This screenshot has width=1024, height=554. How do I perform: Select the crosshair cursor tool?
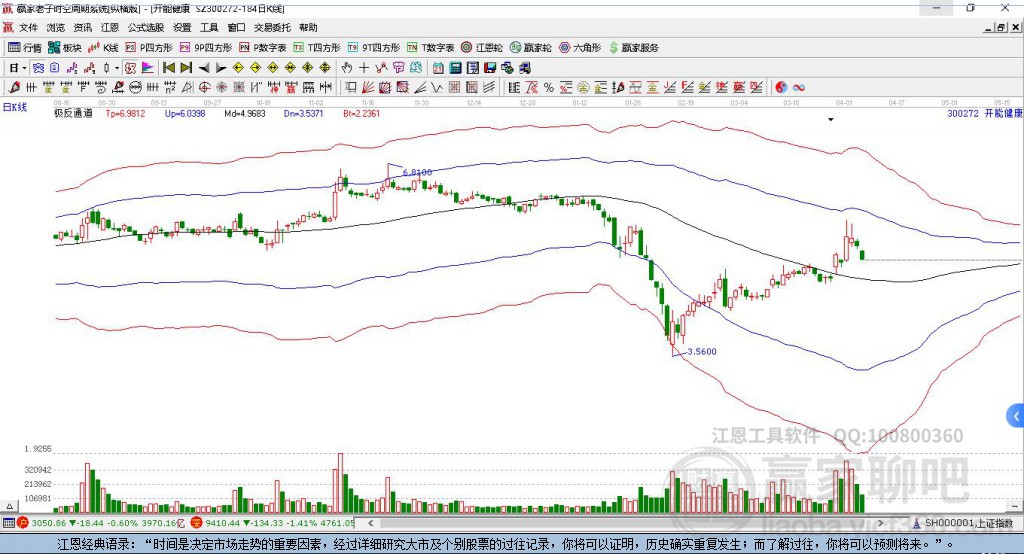click(x=364, y=68)
